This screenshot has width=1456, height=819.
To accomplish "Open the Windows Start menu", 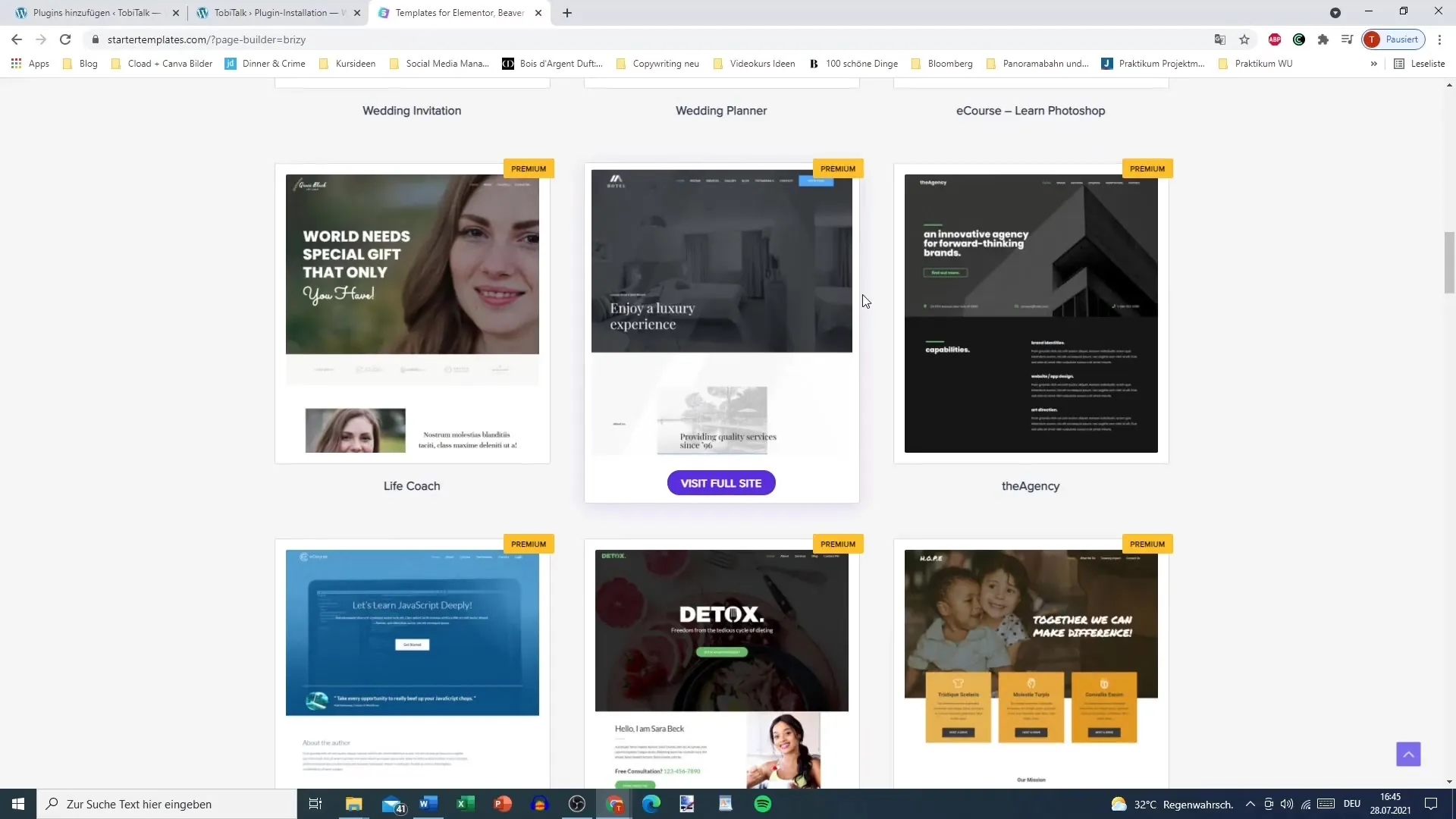I will 18,804.
